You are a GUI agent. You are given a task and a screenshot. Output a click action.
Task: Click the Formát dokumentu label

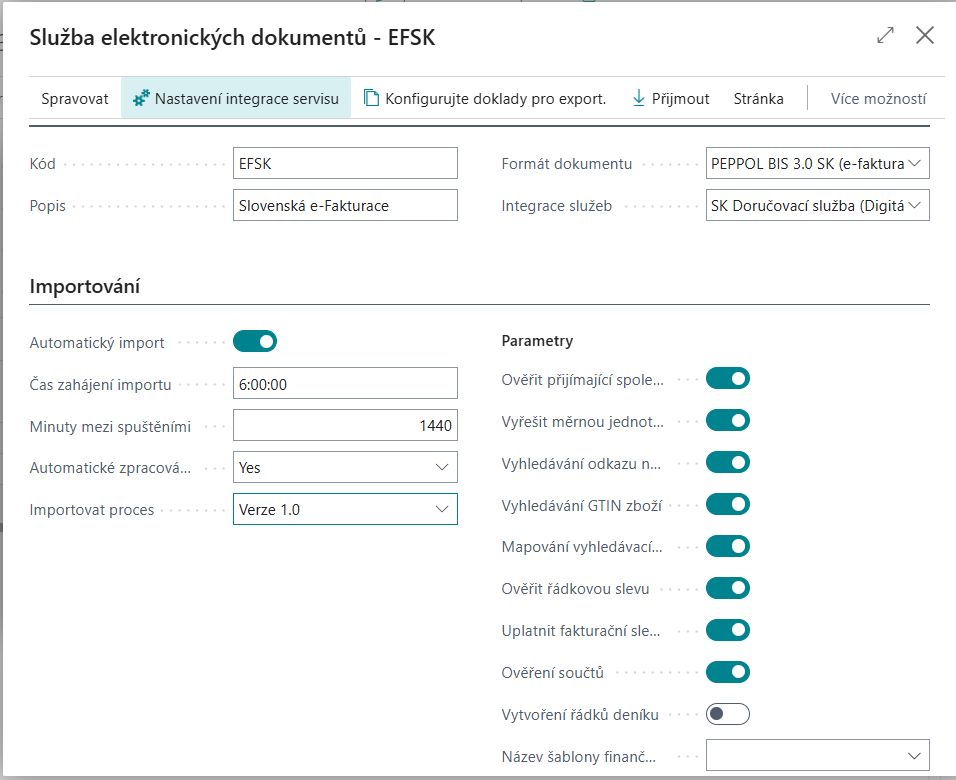566,163
